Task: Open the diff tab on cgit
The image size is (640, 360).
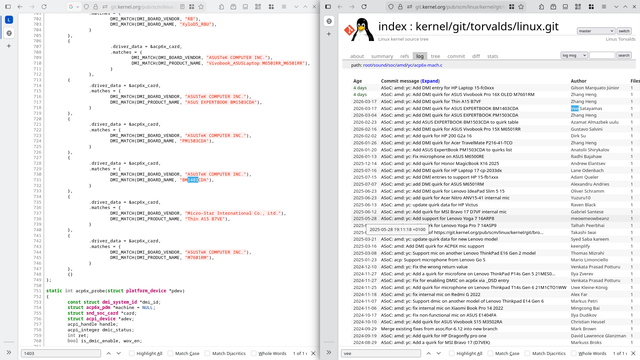Action: [476, 56]
